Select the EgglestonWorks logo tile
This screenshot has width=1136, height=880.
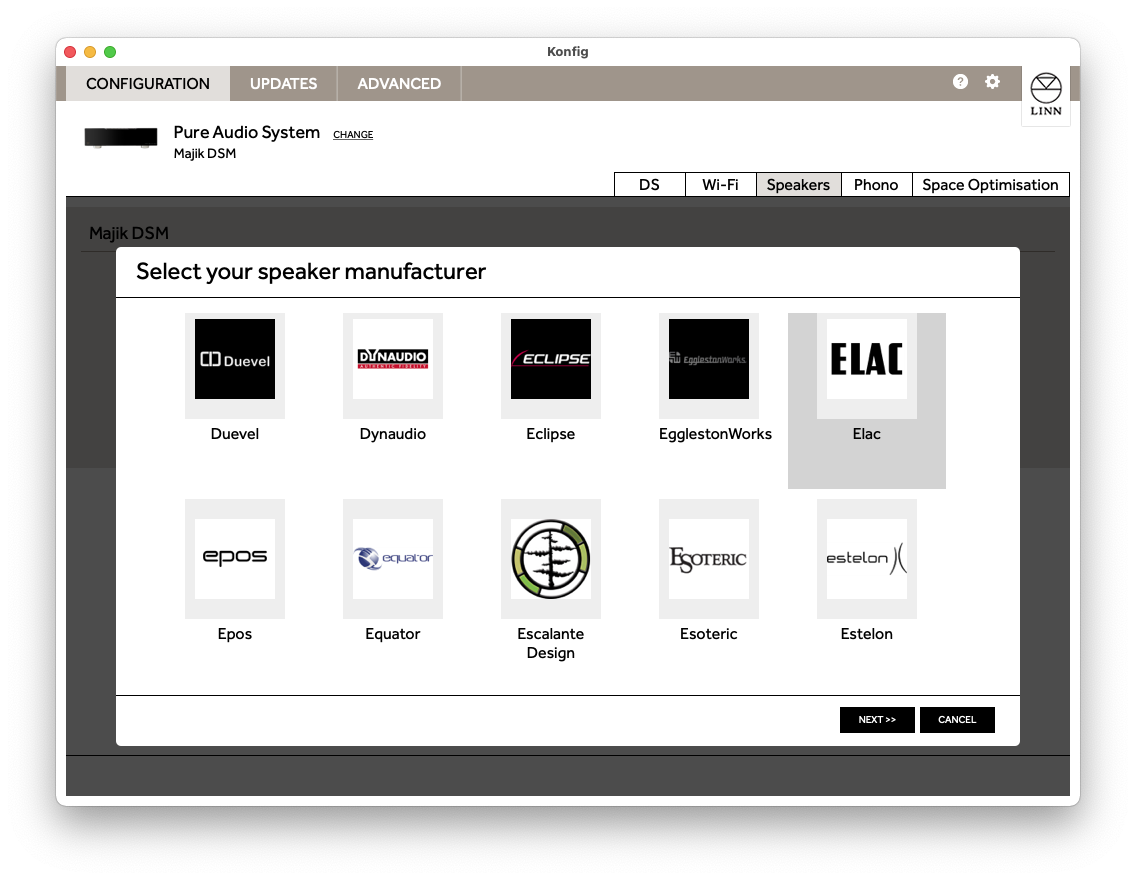tap(709, 359)
